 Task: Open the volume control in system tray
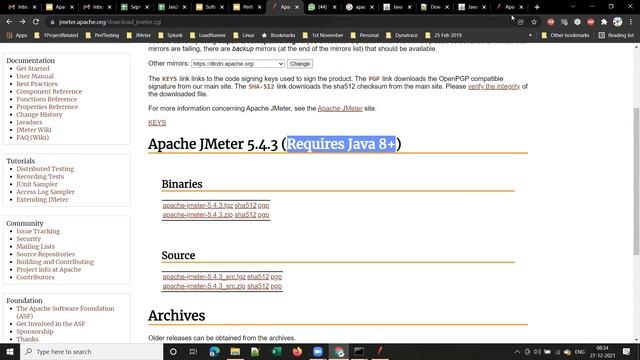[x=537, y=351]
